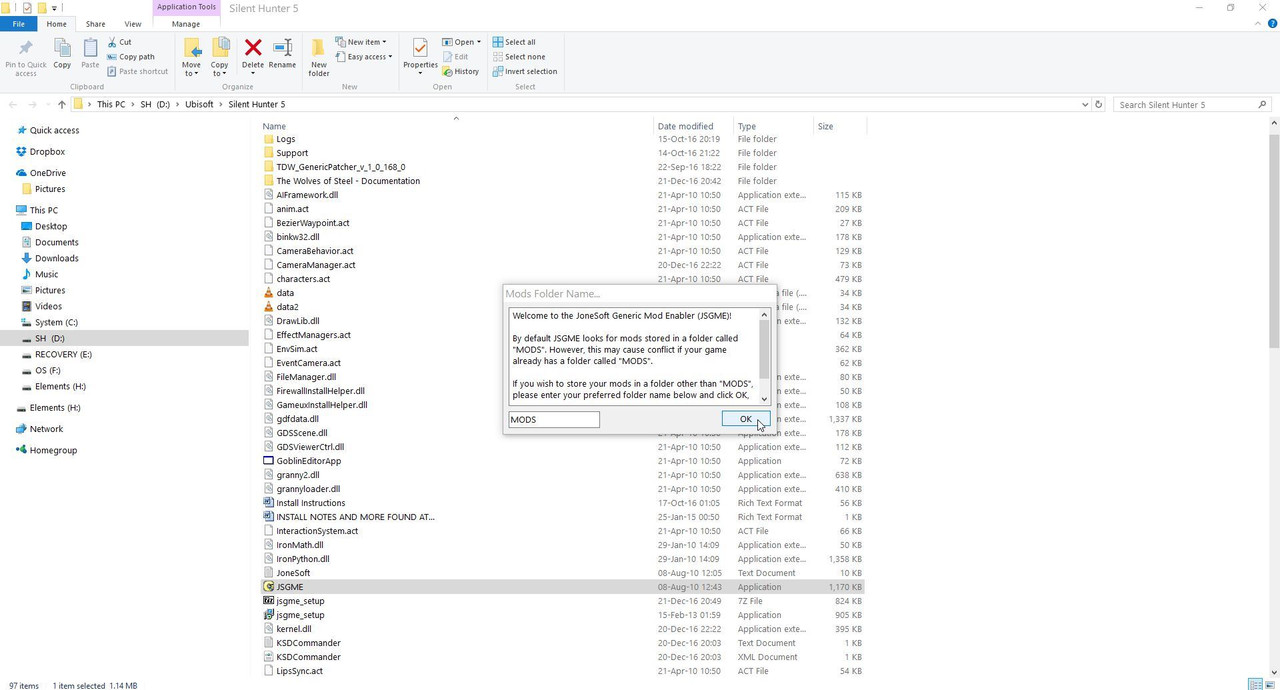1280x690 pixels.
Task: Click Invert selection in the ribbon
Action: point(525,72)
